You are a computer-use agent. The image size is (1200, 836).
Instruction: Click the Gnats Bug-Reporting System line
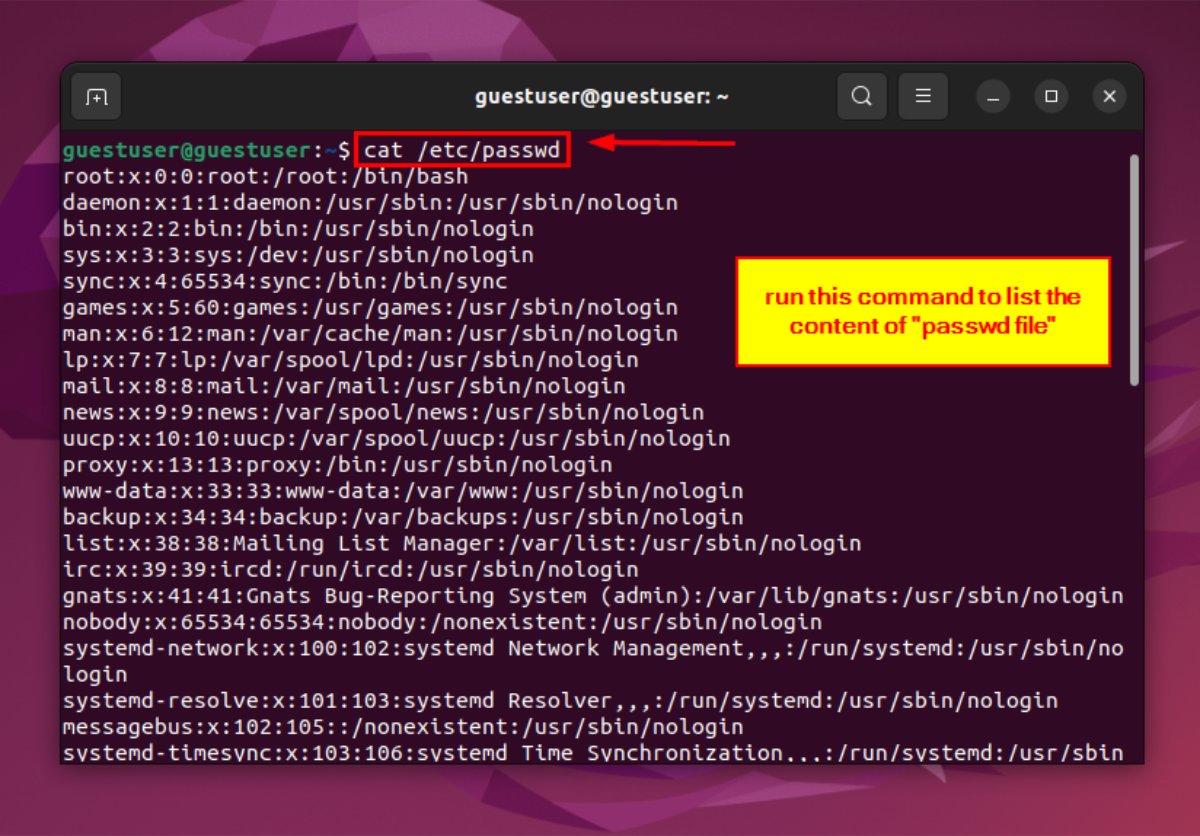tap(592, 596)
